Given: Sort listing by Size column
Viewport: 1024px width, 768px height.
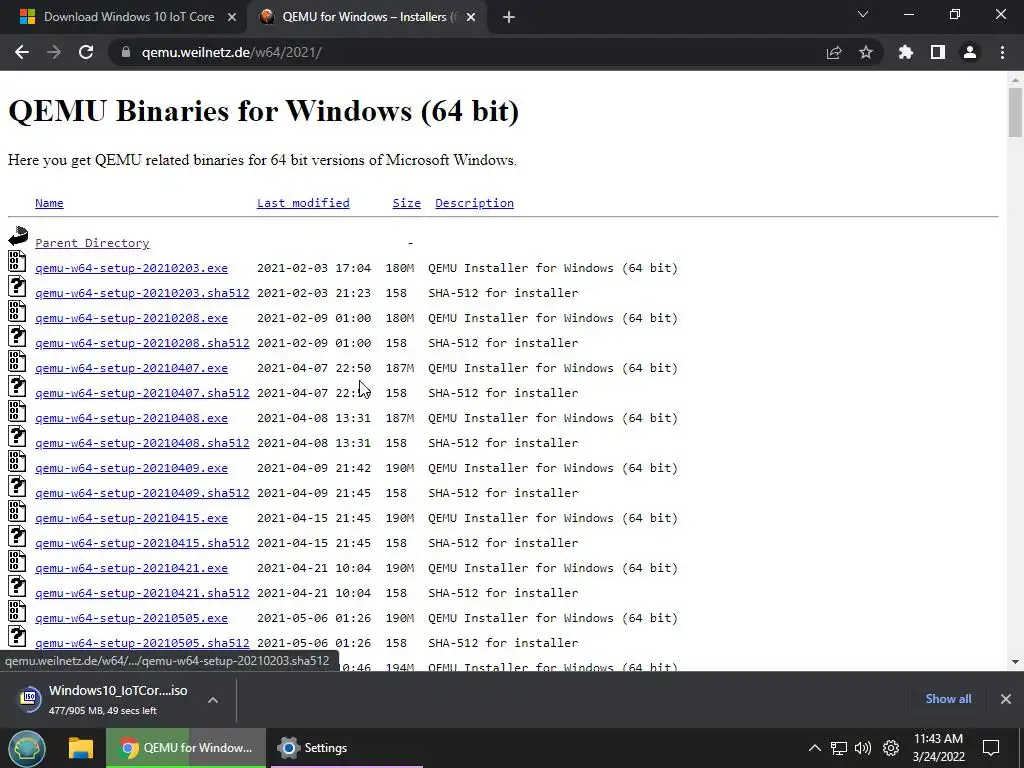Looking at the screenshot, I should click(x=406, y=203).
